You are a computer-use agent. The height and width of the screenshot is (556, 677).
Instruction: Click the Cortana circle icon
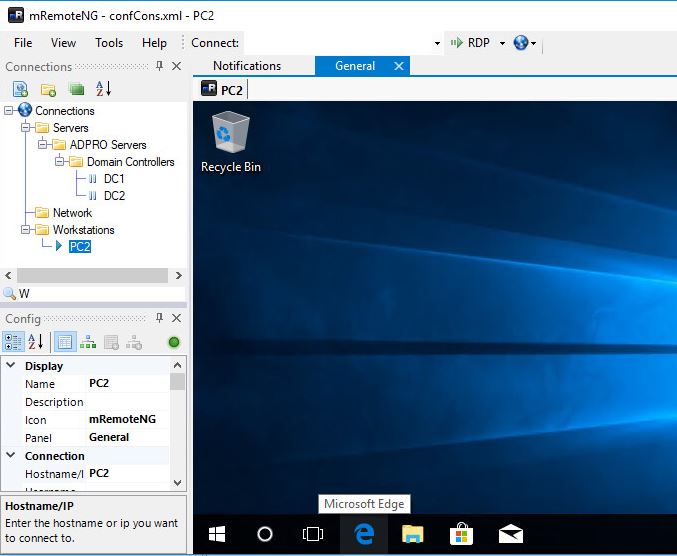[265, 534]
